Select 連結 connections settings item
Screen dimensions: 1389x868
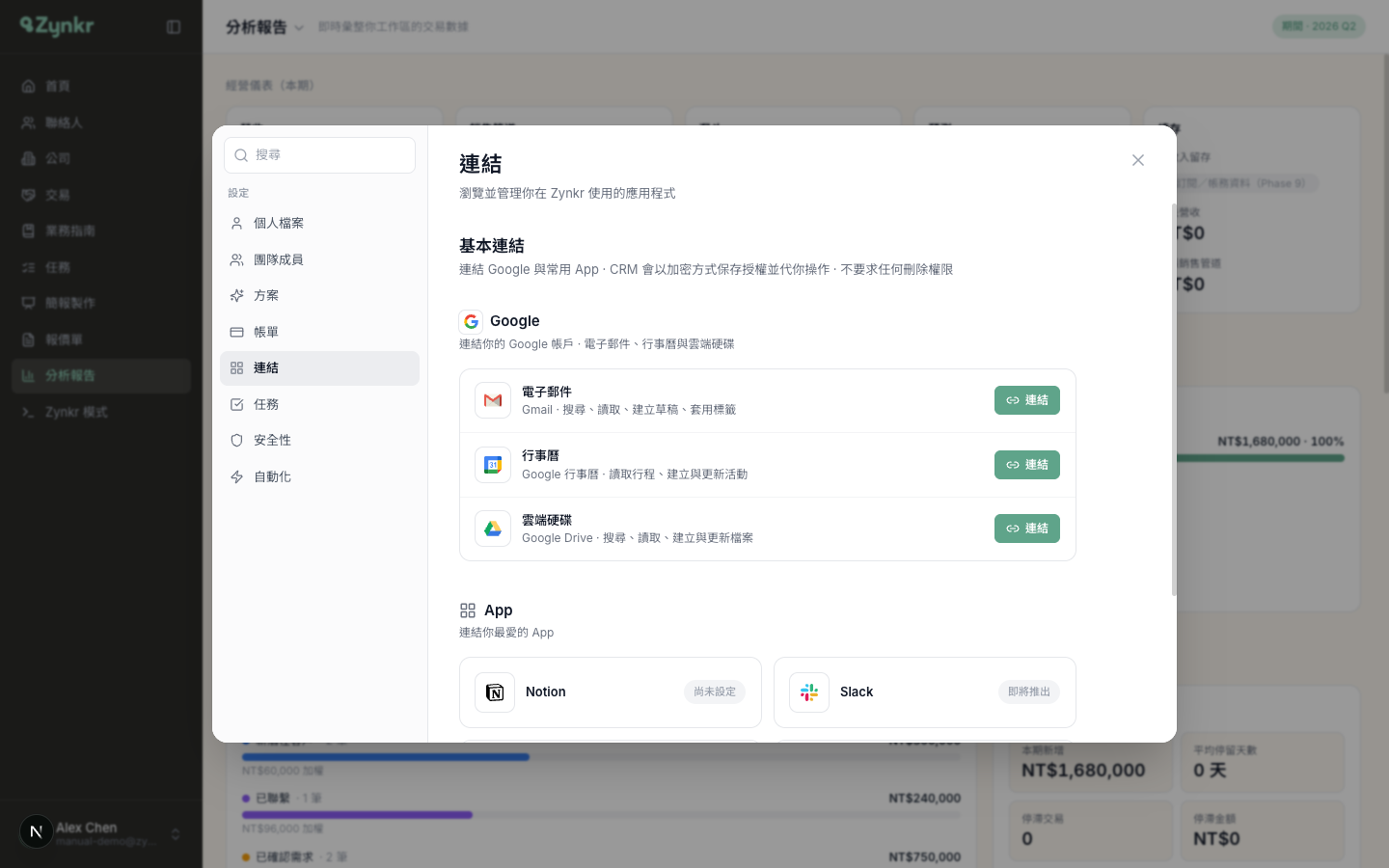coord(319,368)
